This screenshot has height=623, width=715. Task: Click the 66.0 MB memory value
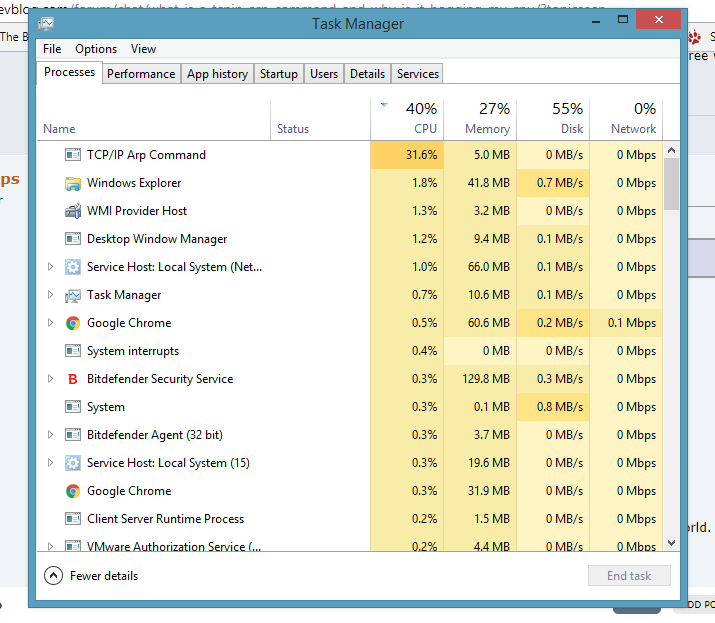coord(489,267)
